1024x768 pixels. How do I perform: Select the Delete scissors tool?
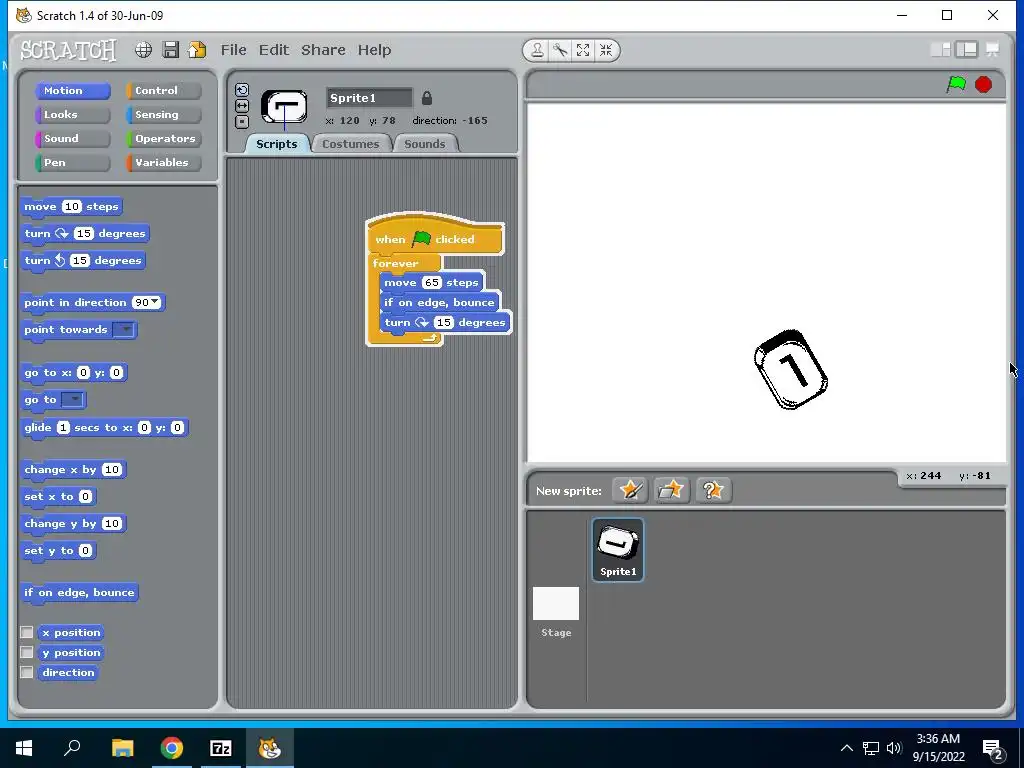click(560, 50)
